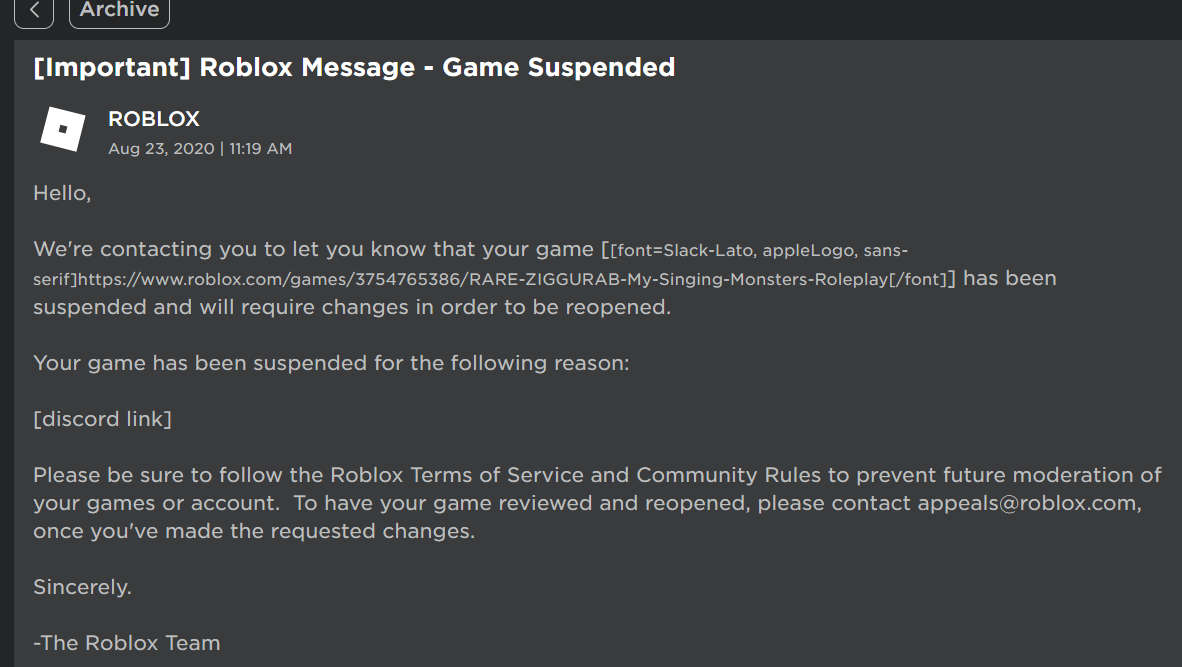The height and width of the screenshot is (667, 1182).
Task: Archive this Roblox message
Action: click(119, 11)
